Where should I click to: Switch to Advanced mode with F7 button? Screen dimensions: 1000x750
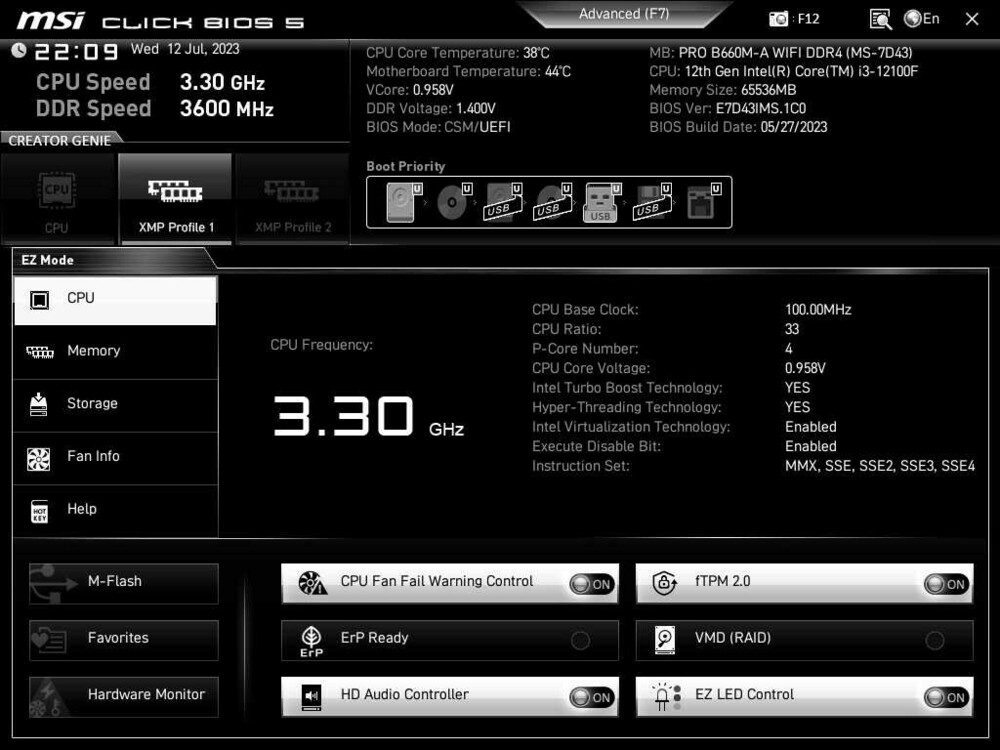tap(624, 13)
